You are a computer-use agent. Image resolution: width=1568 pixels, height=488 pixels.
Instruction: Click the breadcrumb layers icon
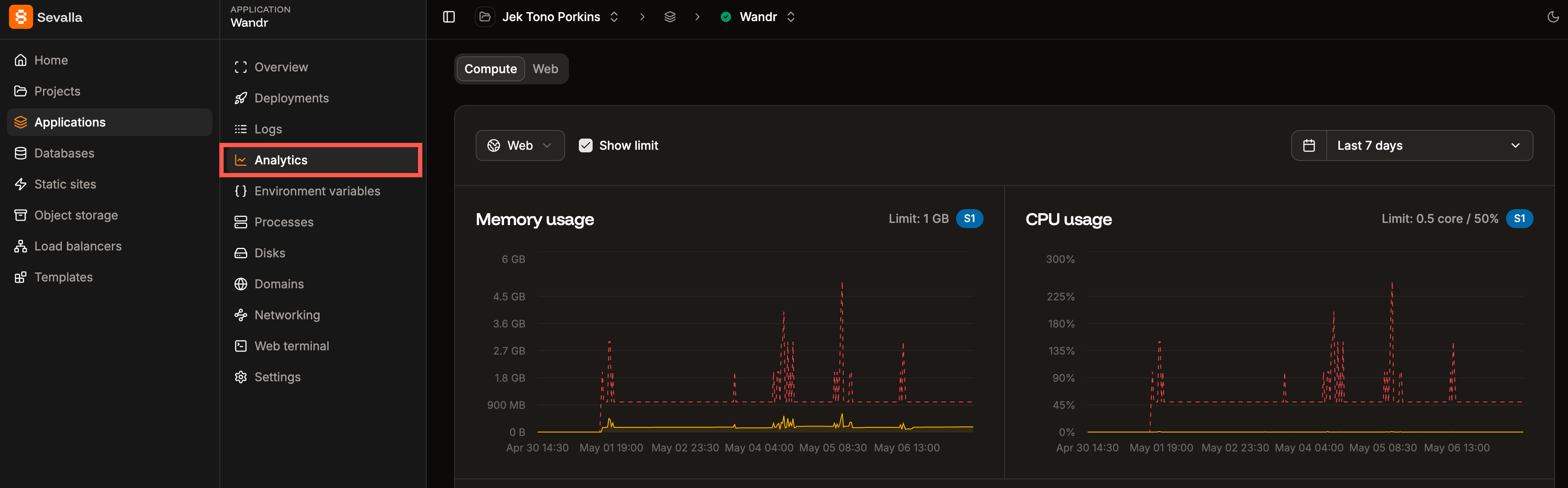[x=670, y=17]
